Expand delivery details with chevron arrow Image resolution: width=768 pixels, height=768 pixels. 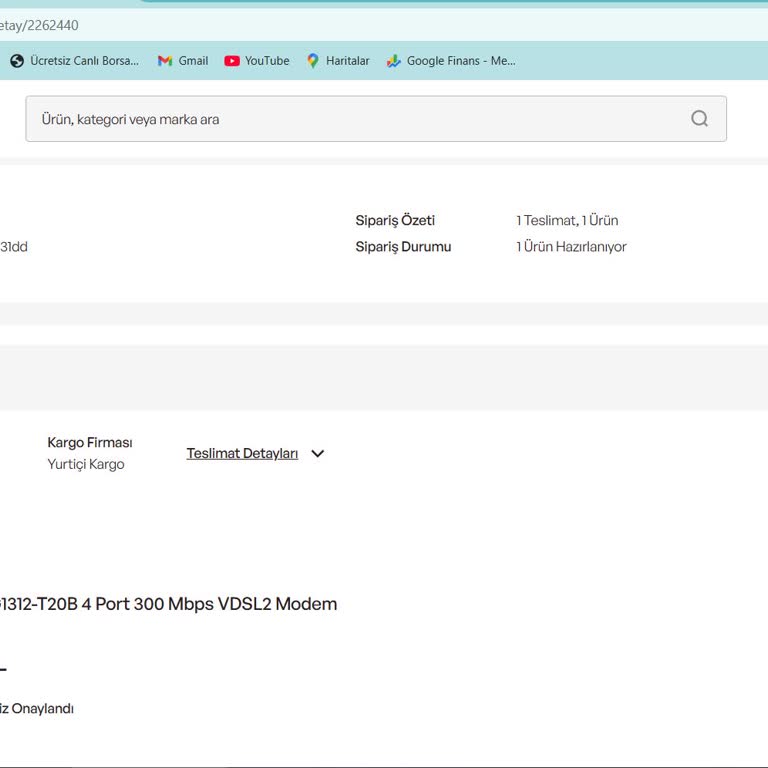pyautogui.click(x=317, y=454)
